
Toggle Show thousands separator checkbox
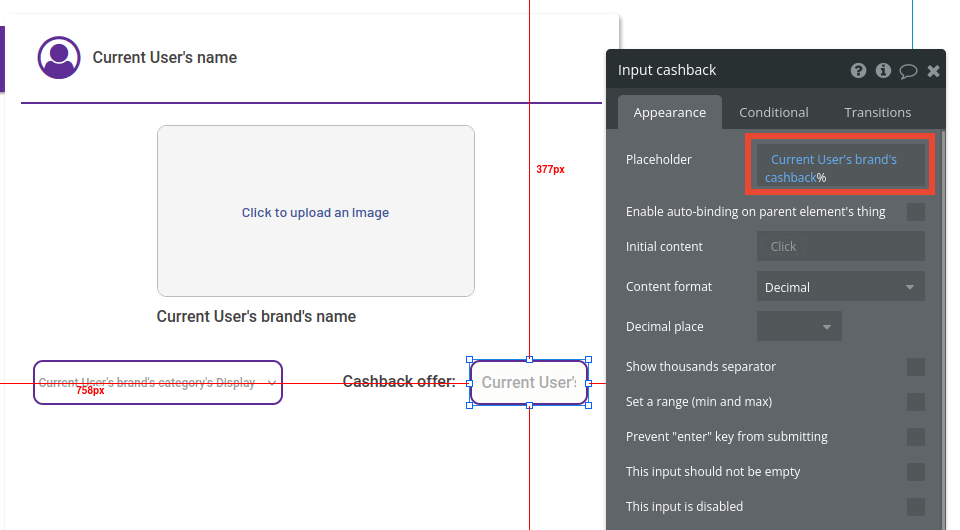coord(916,367)
